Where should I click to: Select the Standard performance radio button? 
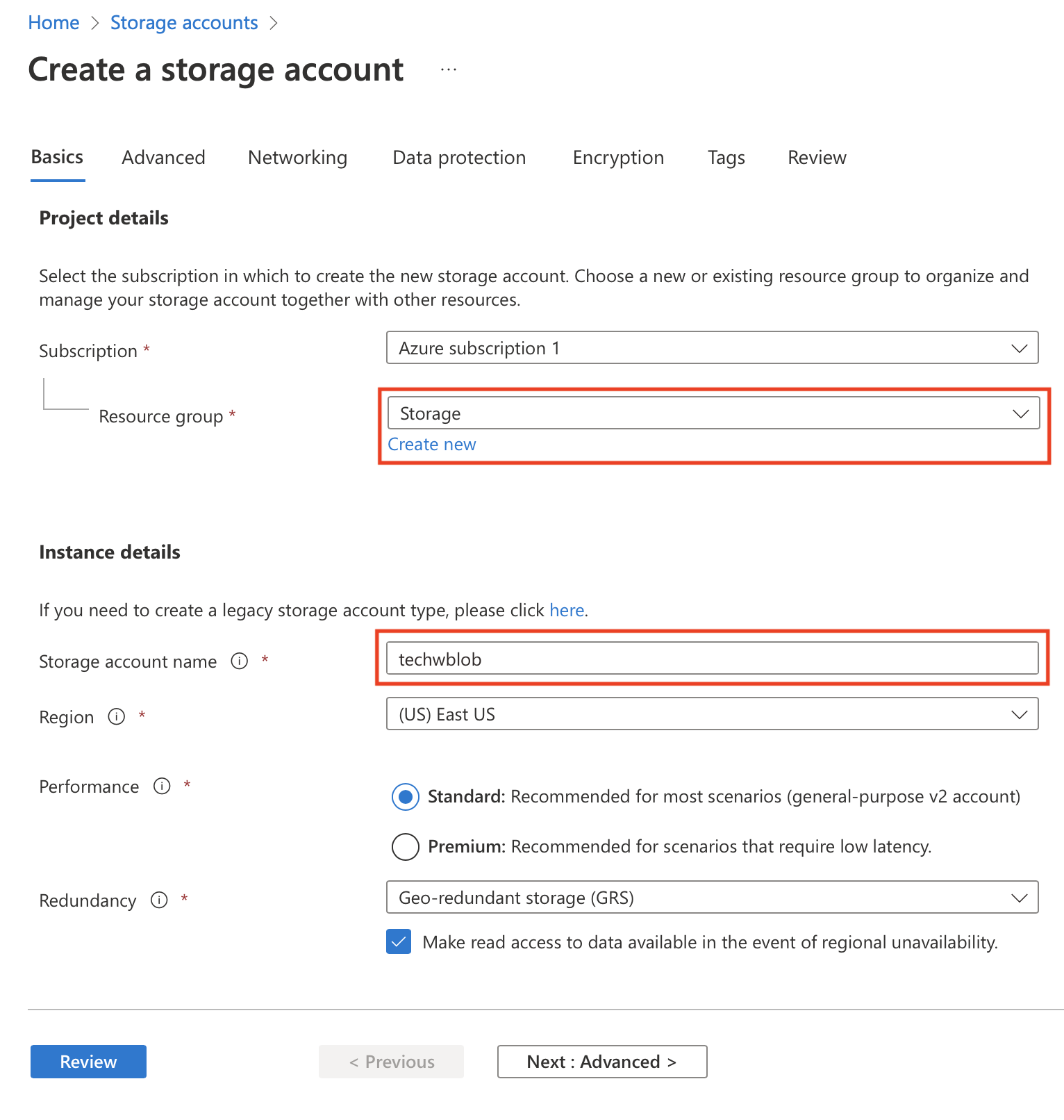point(406,796)
